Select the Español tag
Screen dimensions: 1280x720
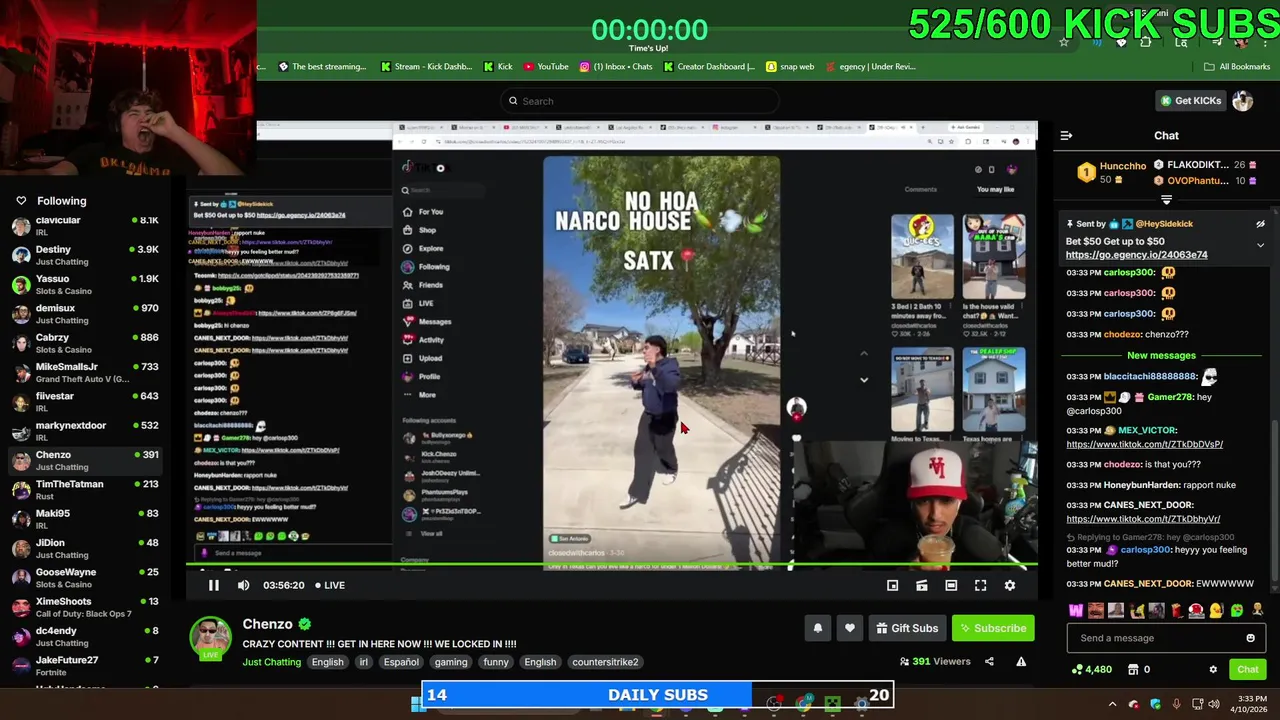401,662
